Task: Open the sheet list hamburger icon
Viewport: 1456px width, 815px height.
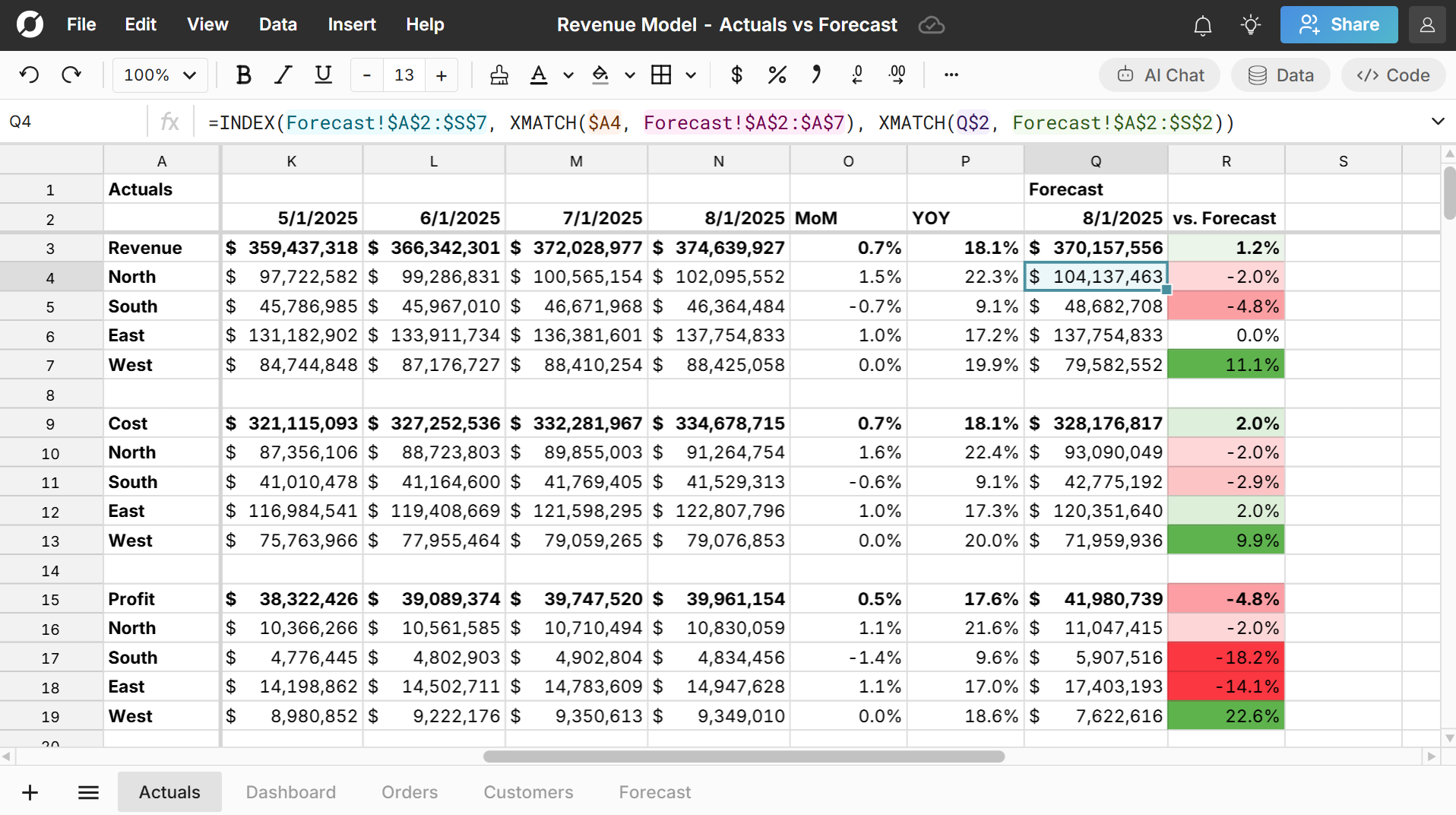Action: coord(88,793)
